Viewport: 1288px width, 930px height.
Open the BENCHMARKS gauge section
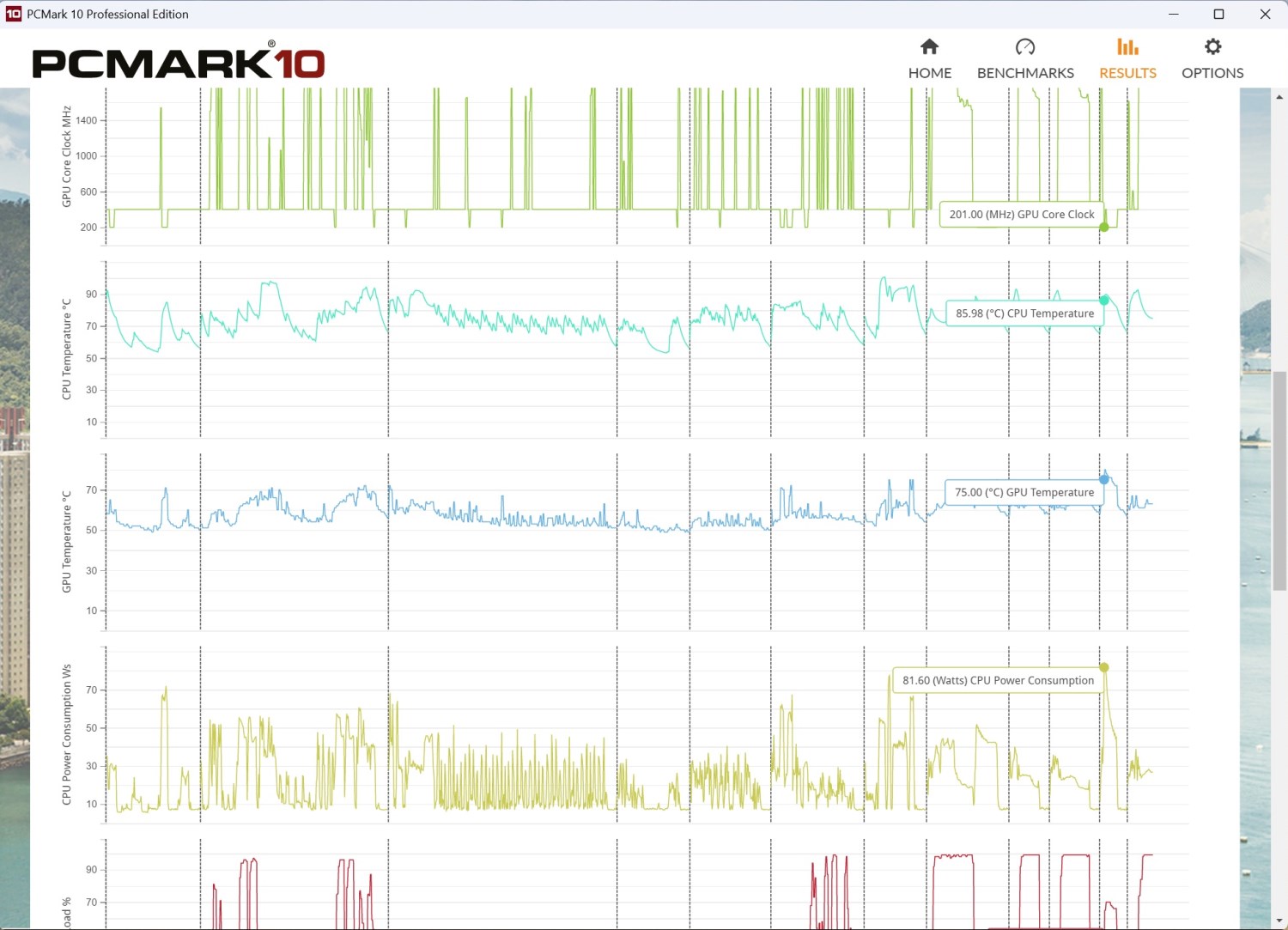1025,58
